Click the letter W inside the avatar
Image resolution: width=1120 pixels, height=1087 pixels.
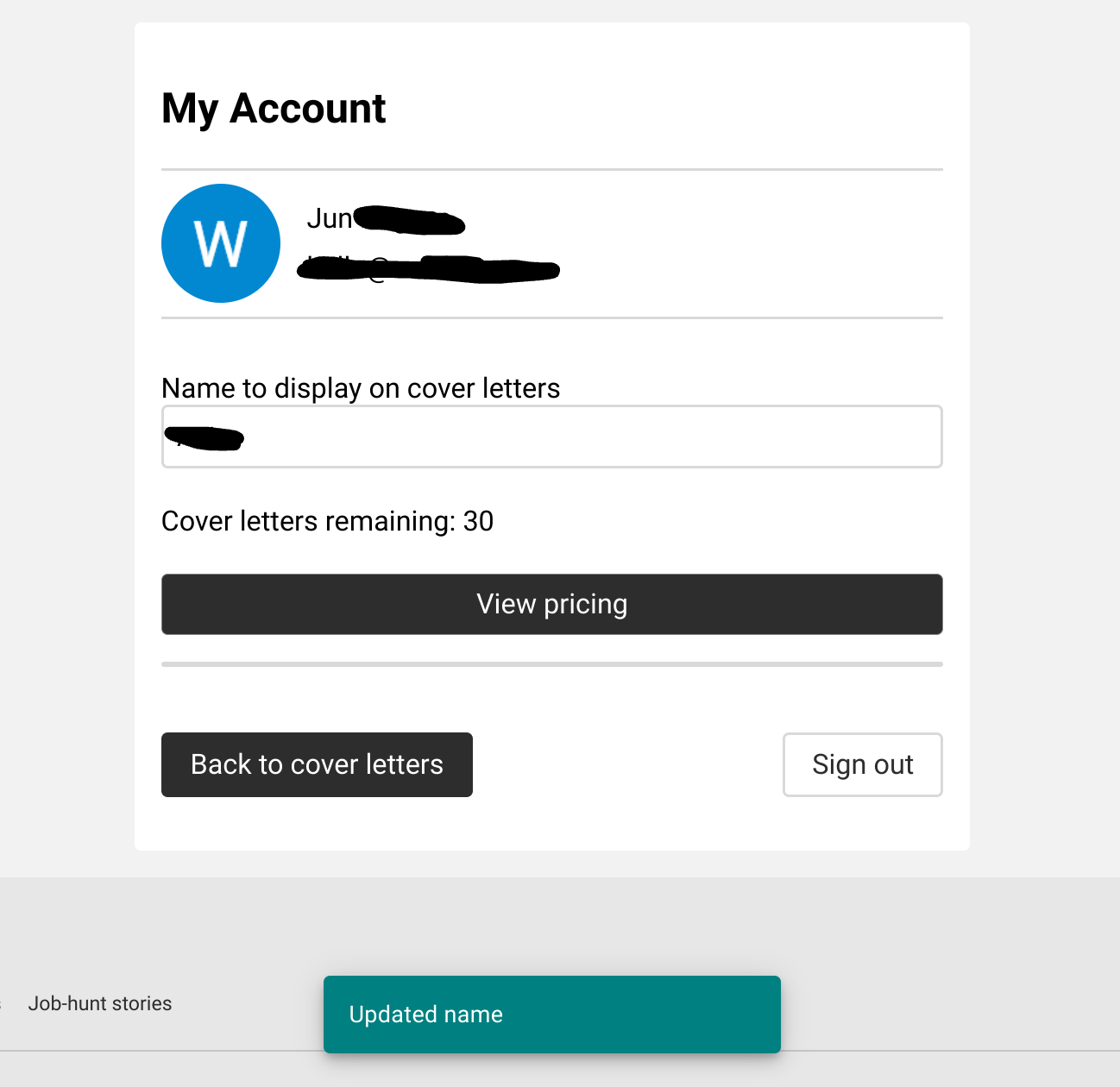[221, 244]
